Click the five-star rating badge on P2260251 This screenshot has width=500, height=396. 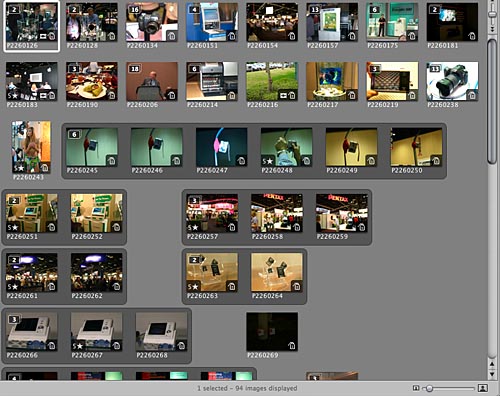pos(13,228)
